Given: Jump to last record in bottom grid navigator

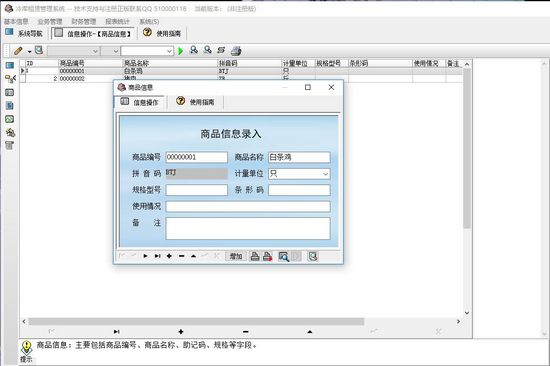Looking at the screenshot, I should coord(116,332).
